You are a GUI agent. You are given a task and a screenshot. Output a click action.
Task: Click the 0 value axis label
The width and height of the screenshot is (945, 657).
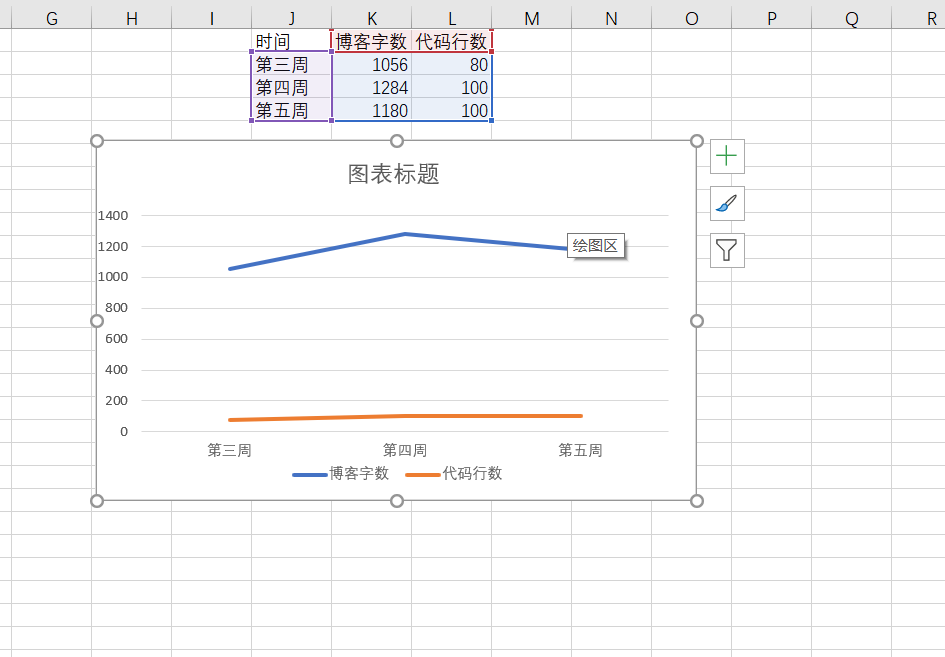(124, 432)
